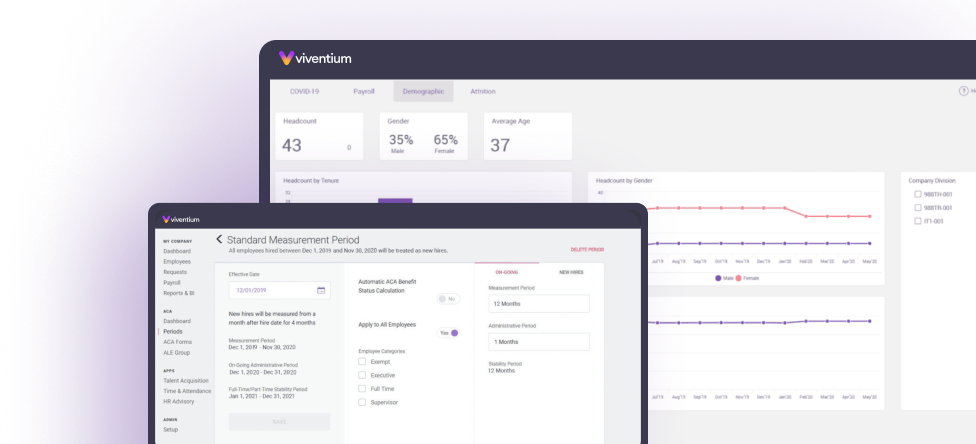Open the Attrition tab
The image size is (976, 444).
point(482,91)
